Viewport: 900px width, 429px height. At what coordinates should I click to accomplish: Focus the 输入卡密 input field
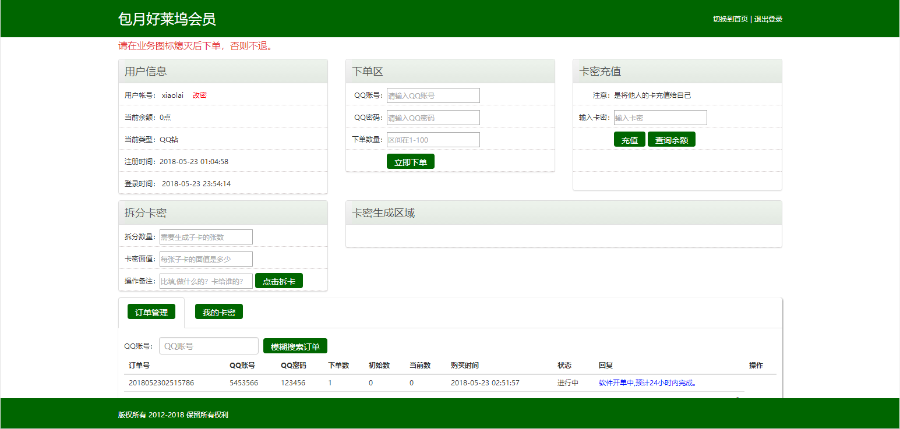click(x=660, y=117)
